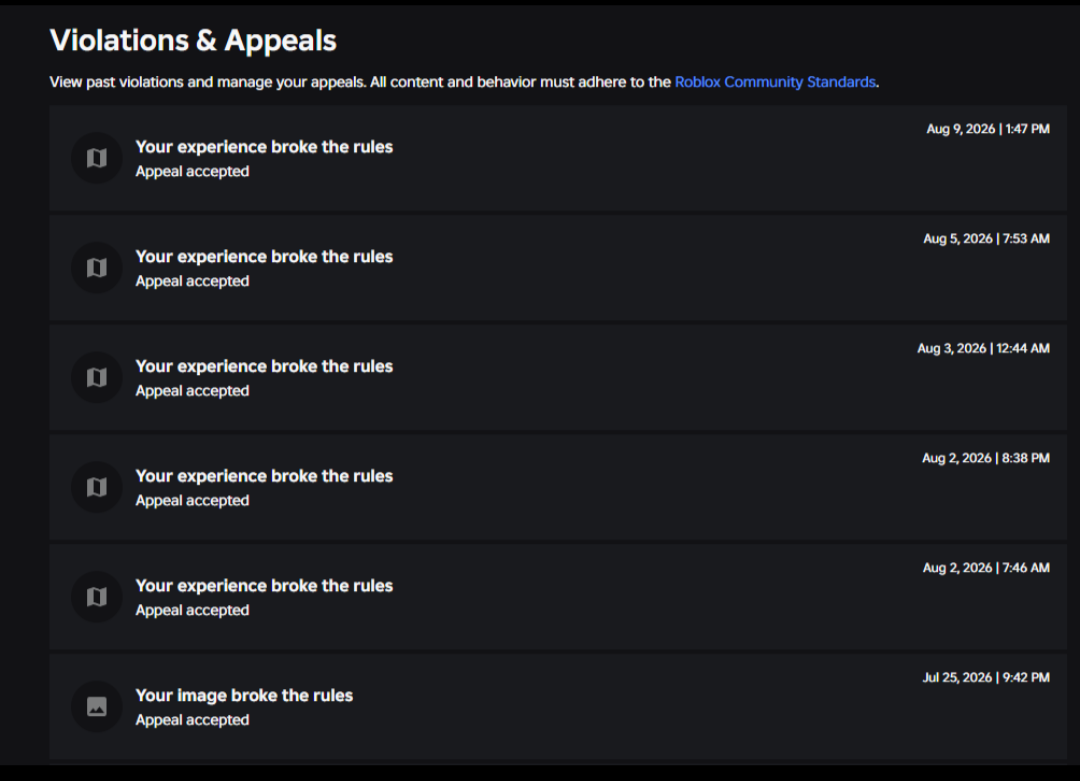Click the Aug 2, 2026 | 7:46 AM timestamp
Image resolution: width=1080 pixels, height=781 pixels.
986,567
